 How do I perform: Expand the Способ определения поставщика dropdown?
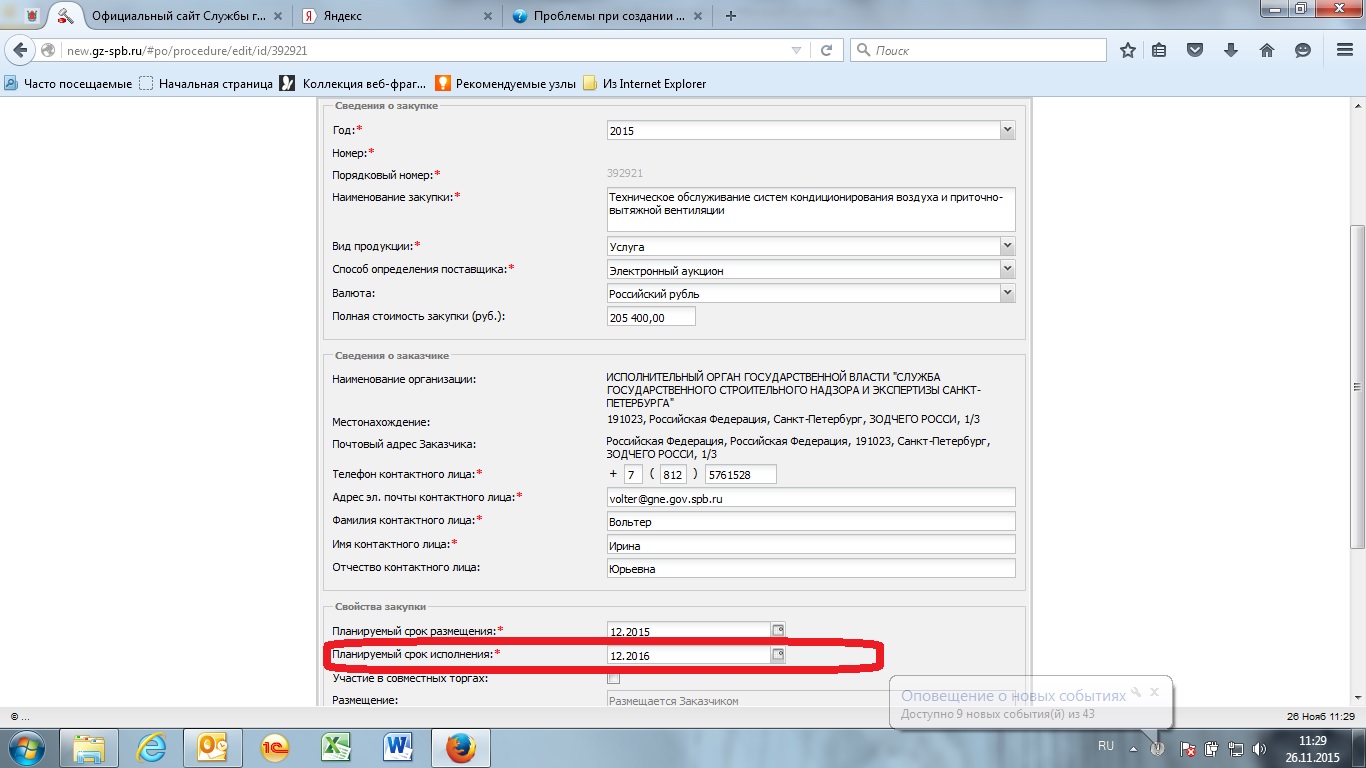pyautogui.click(x=1007, y=270)
